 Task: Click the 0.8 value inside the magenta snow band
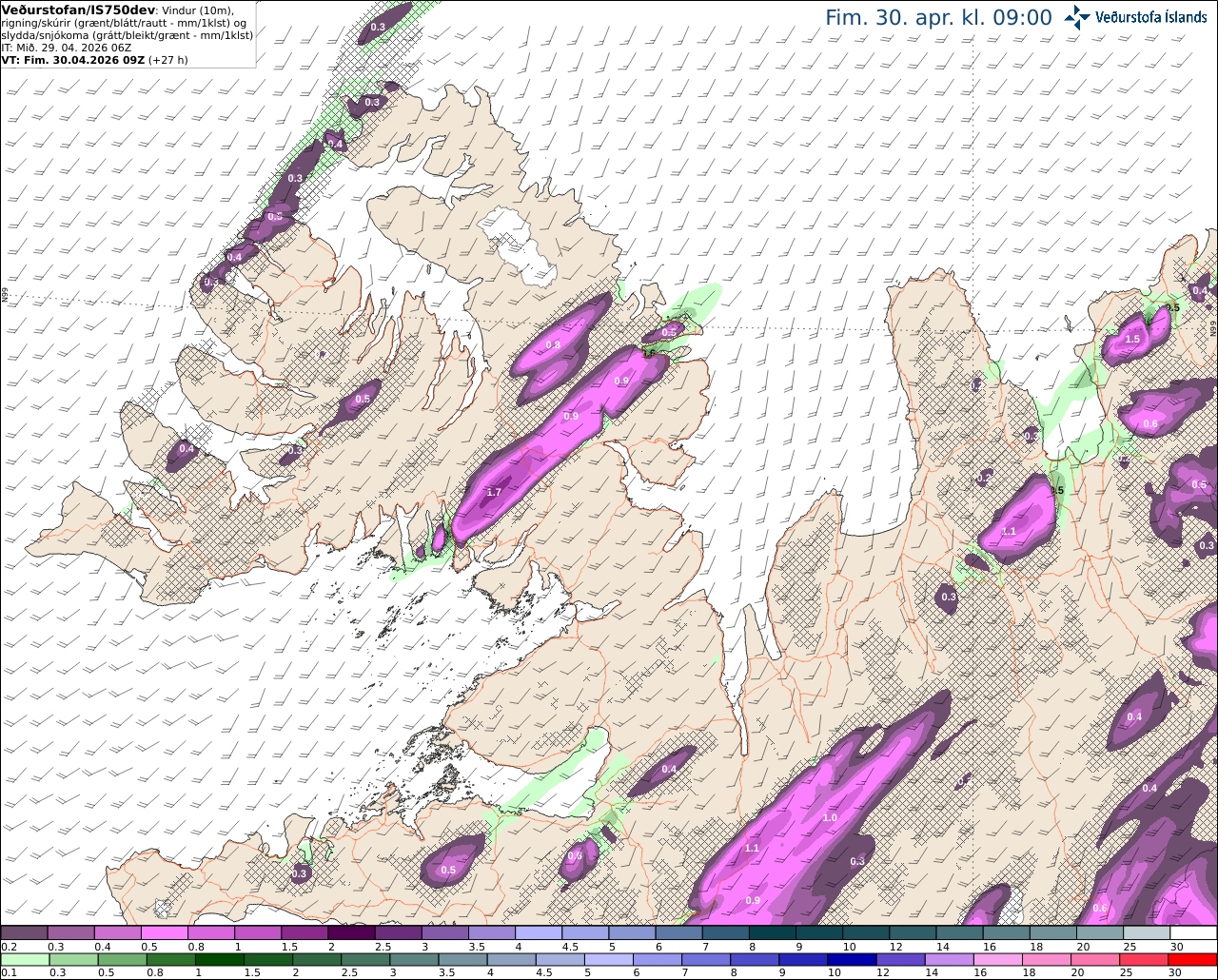[553, 344]
